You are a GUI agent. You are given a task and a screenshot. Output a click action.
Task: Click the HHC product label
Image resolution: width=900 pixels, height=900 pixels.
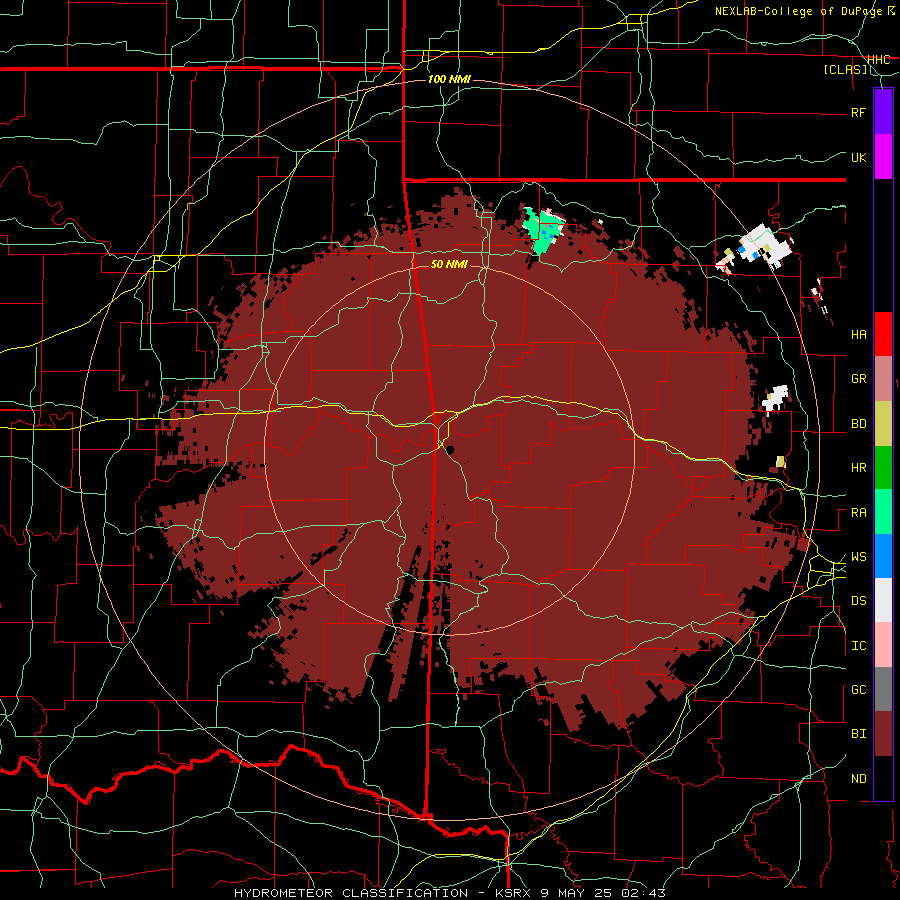click(x=878, y=60)
